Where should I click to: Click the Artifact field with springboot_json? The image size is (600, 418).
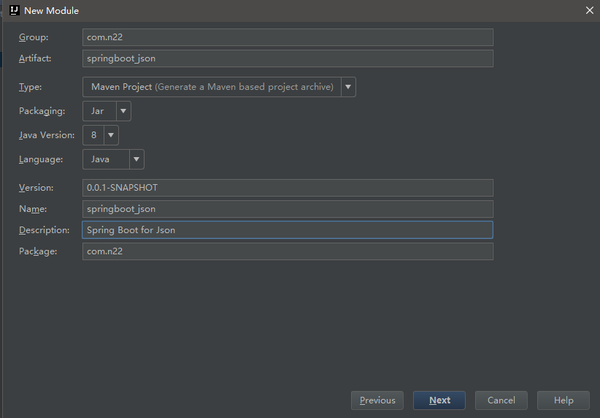[x=287, y=58]
